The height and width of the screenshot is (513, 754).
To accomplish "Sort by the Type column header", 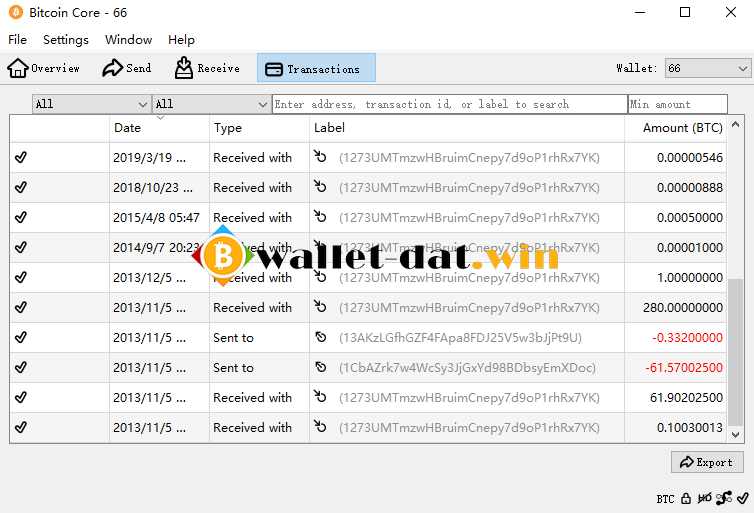I will click(x=260, y=128).
